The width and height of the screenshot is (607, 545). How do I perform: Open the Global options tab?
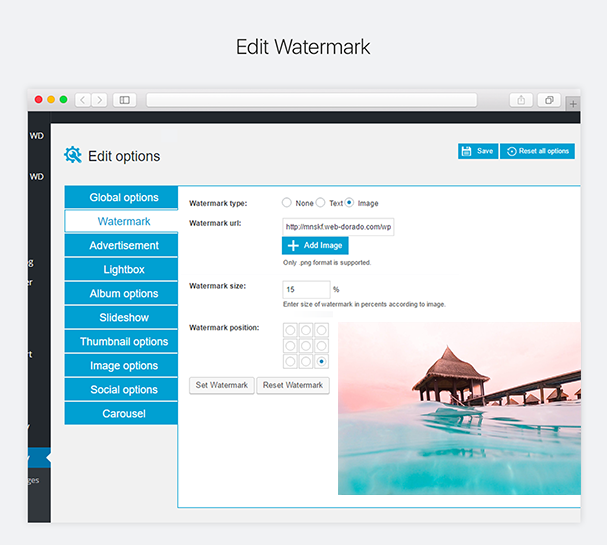tap(121, 197)
